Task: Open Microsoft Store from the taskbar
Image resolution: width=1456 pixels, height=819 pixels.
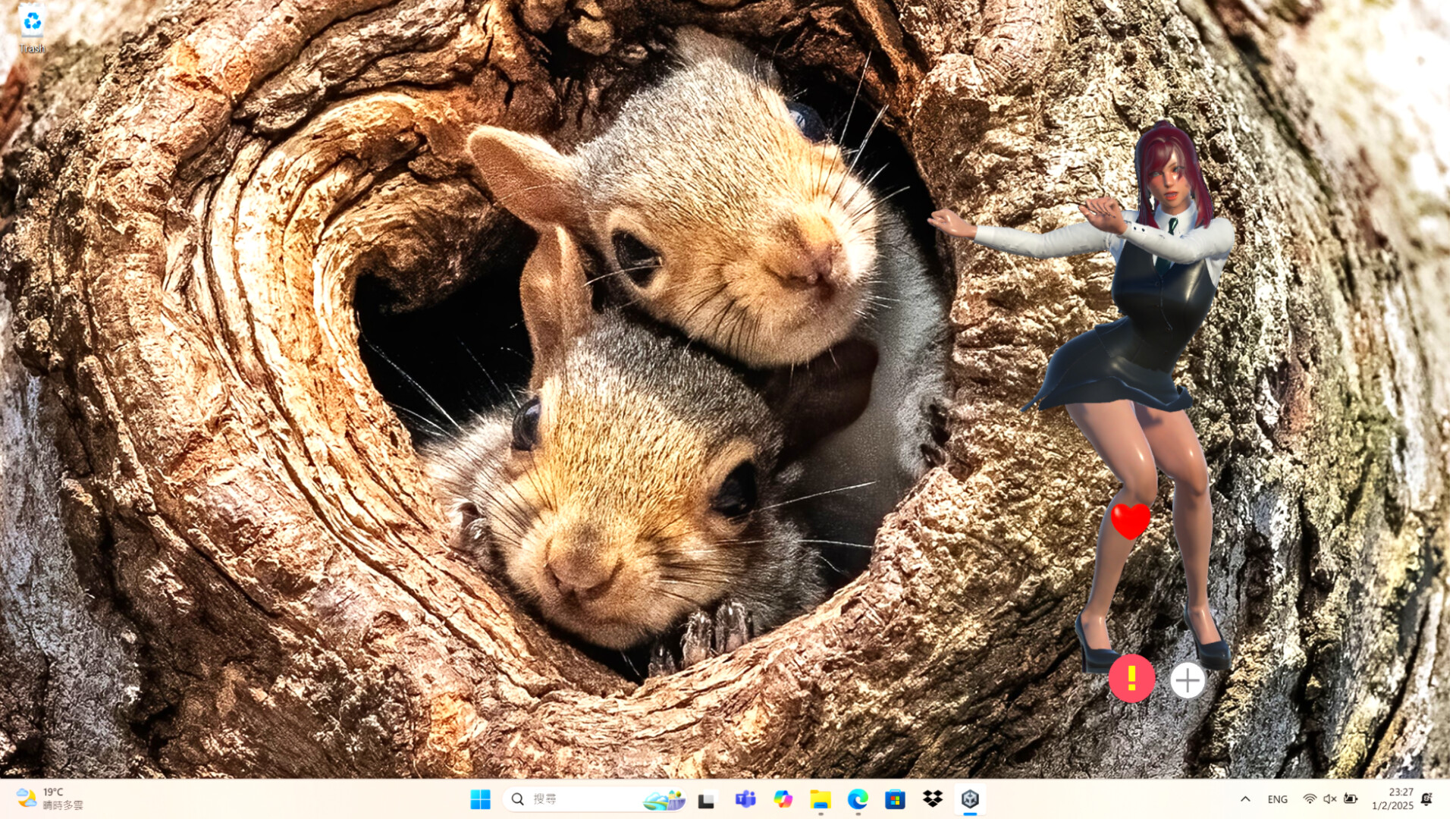Action: coord(895,799)
